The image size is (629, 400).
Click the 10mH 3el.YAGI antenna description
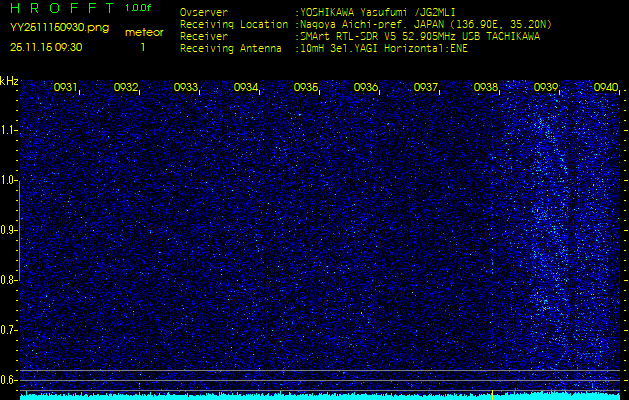pyautogui.click(x=384, y=49)
